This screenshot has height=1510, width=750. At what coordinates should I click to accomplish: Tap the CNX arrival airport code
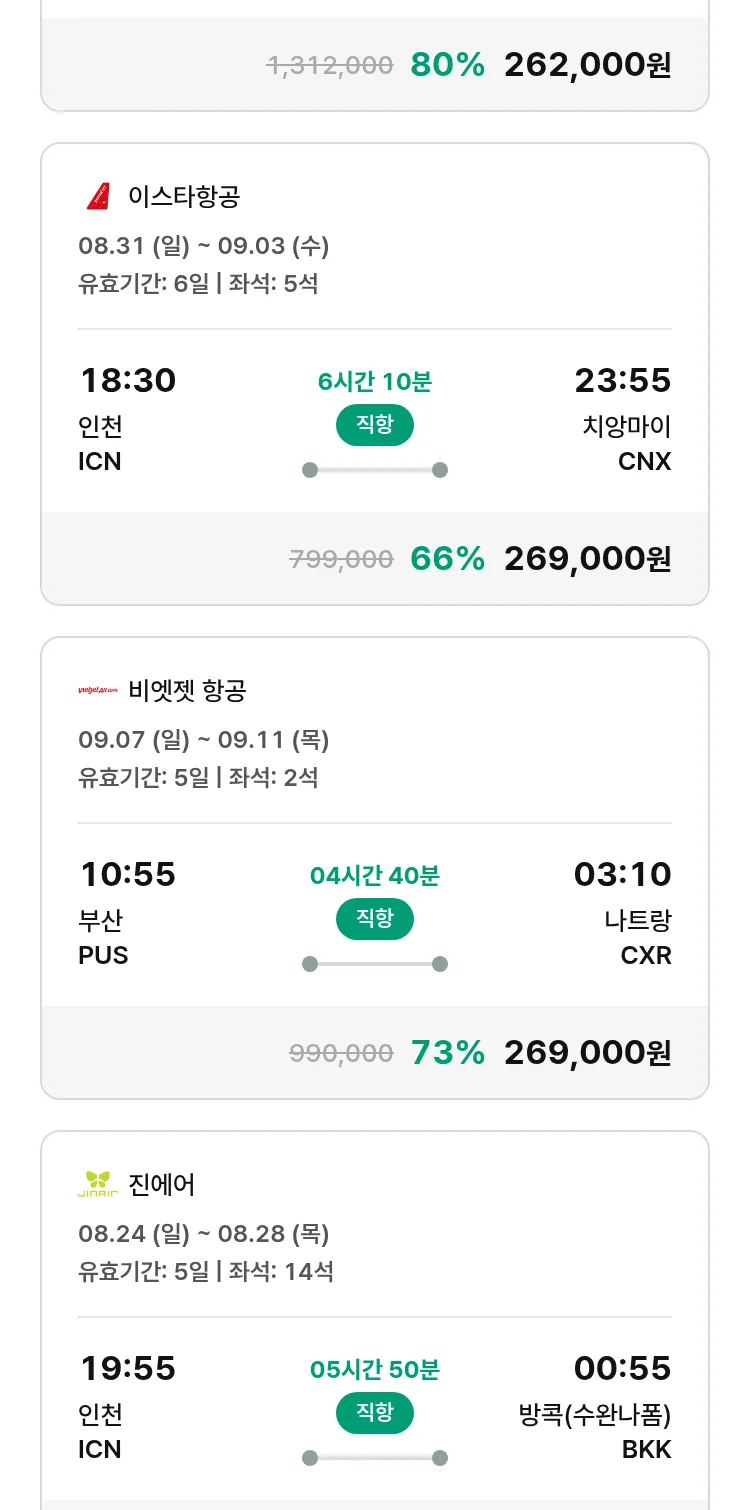(645, 462)
